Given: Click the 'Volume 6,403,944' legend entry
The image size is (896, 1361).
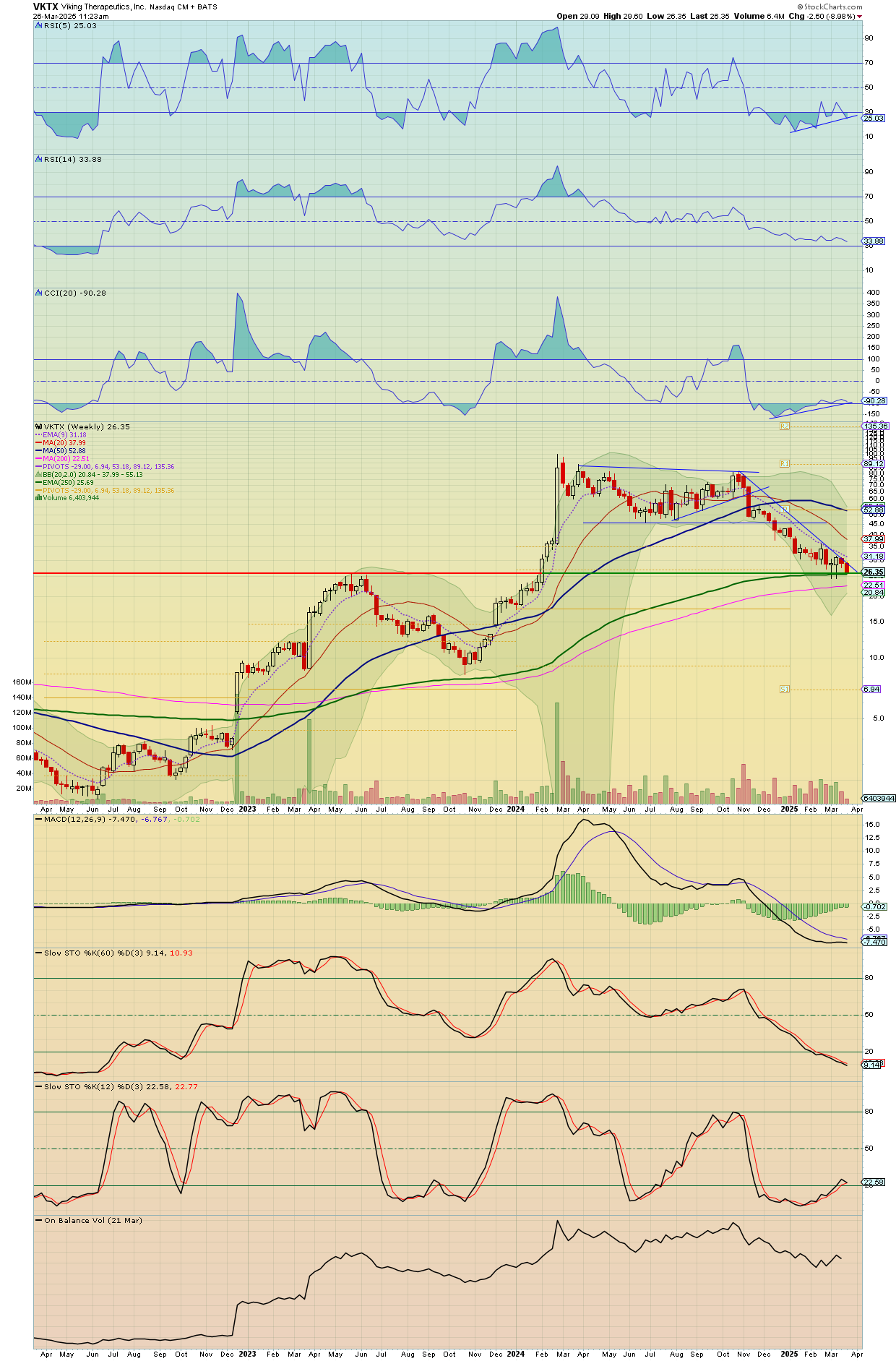Looking at the screenshot, I should [71, 498].
